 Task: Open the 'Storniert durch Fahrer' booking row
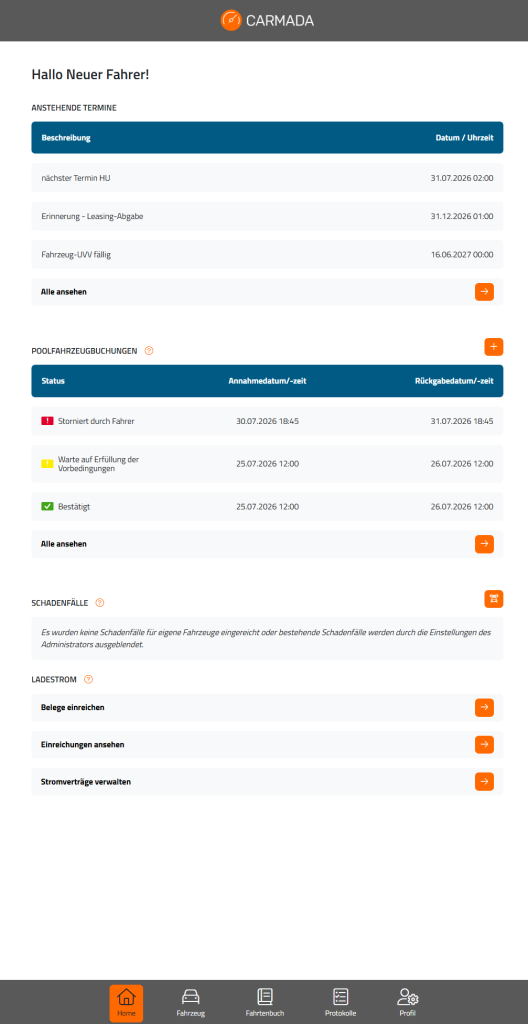point(267,421)
